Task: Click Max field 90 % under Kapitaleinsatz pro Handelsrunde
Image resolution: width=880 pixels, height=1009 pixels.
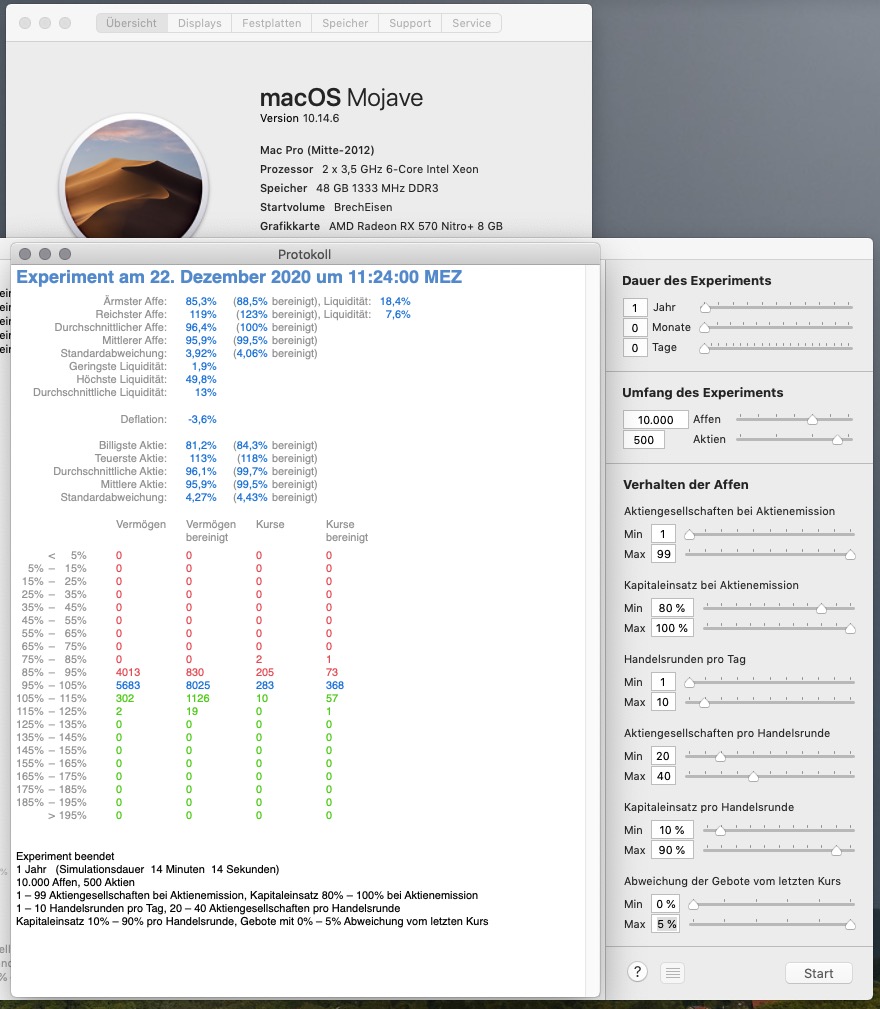Action: [672, 850]
